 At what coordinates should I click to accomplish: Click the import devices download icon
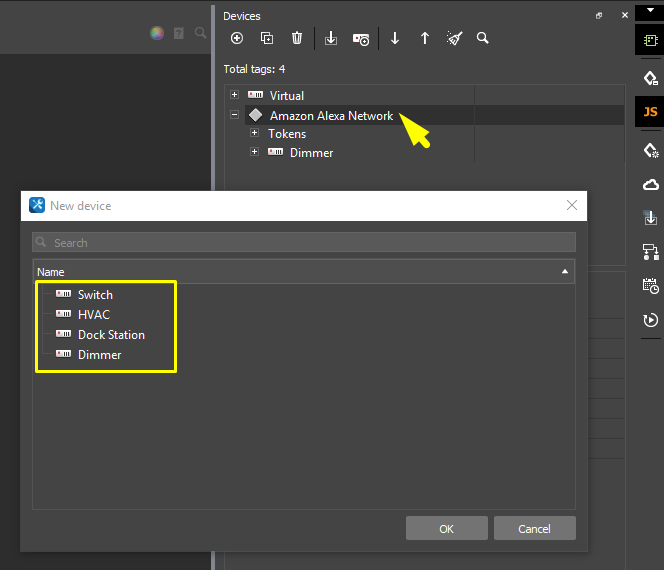click(331, 38)
